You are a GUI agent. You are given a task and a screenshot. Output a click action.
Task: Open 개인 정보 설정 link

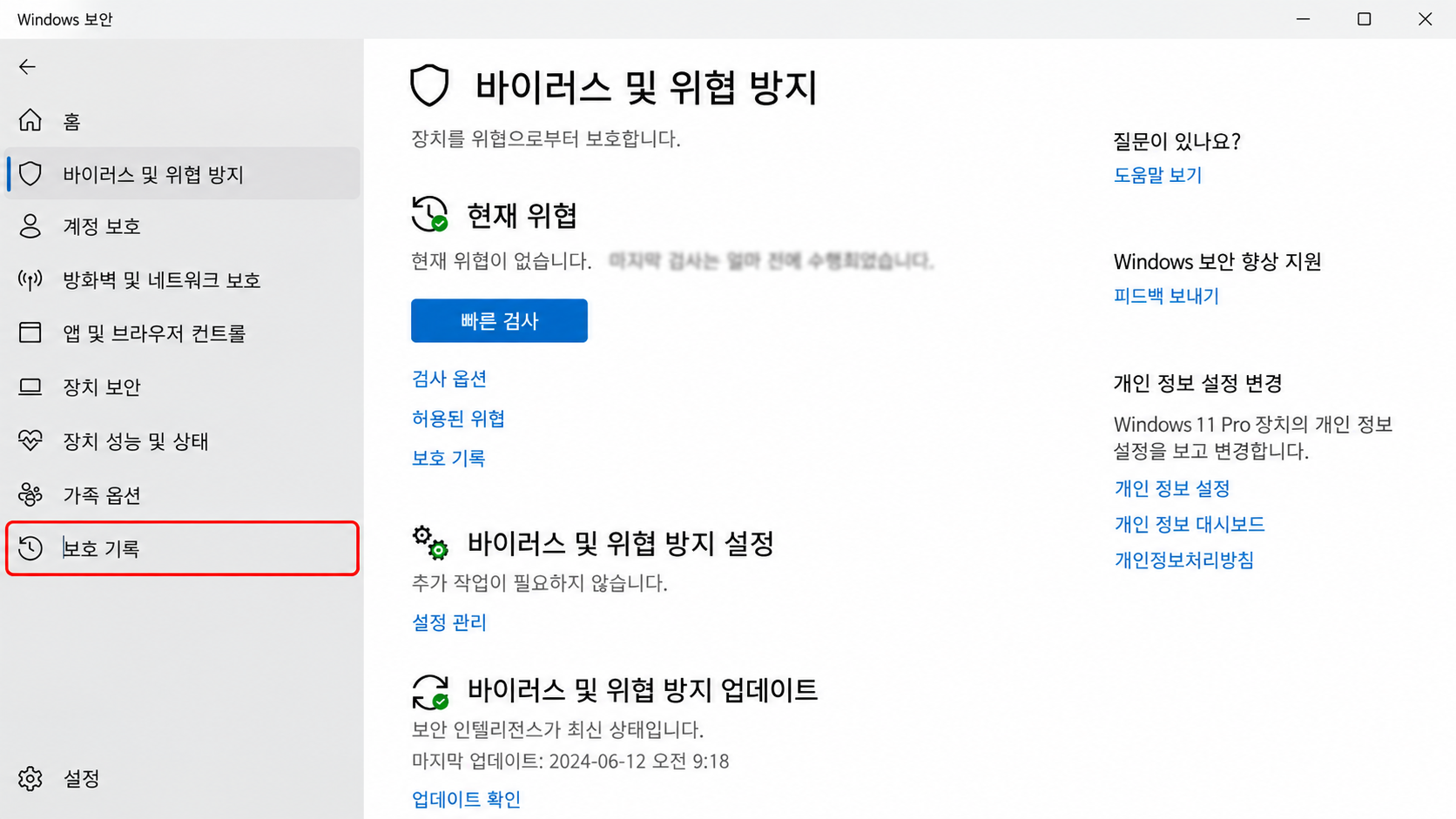[1172, 488]
